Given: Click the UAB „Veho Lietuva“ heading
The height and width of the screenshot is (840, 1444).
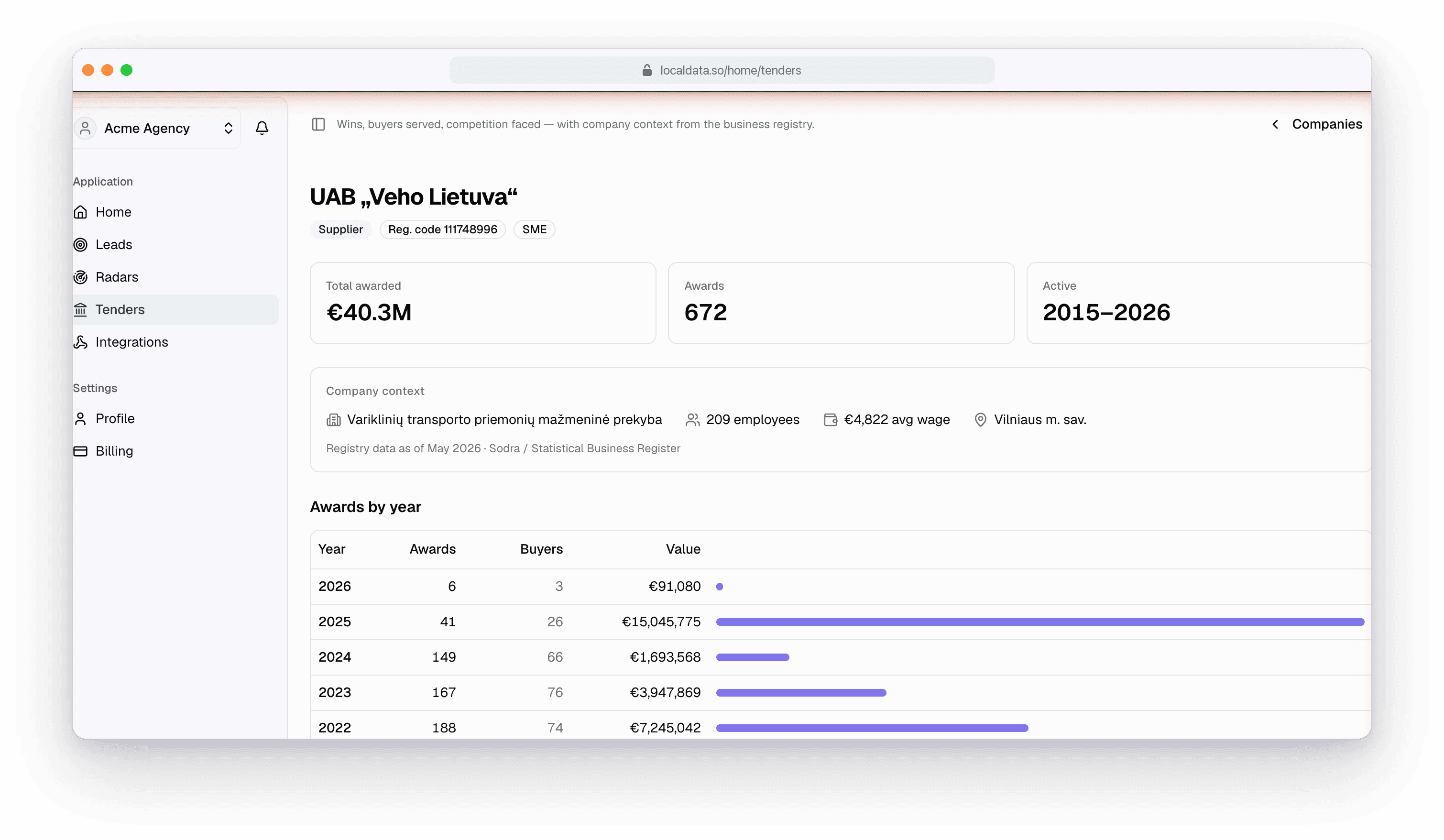Looking at the screenshot, I should click(414, 197).
